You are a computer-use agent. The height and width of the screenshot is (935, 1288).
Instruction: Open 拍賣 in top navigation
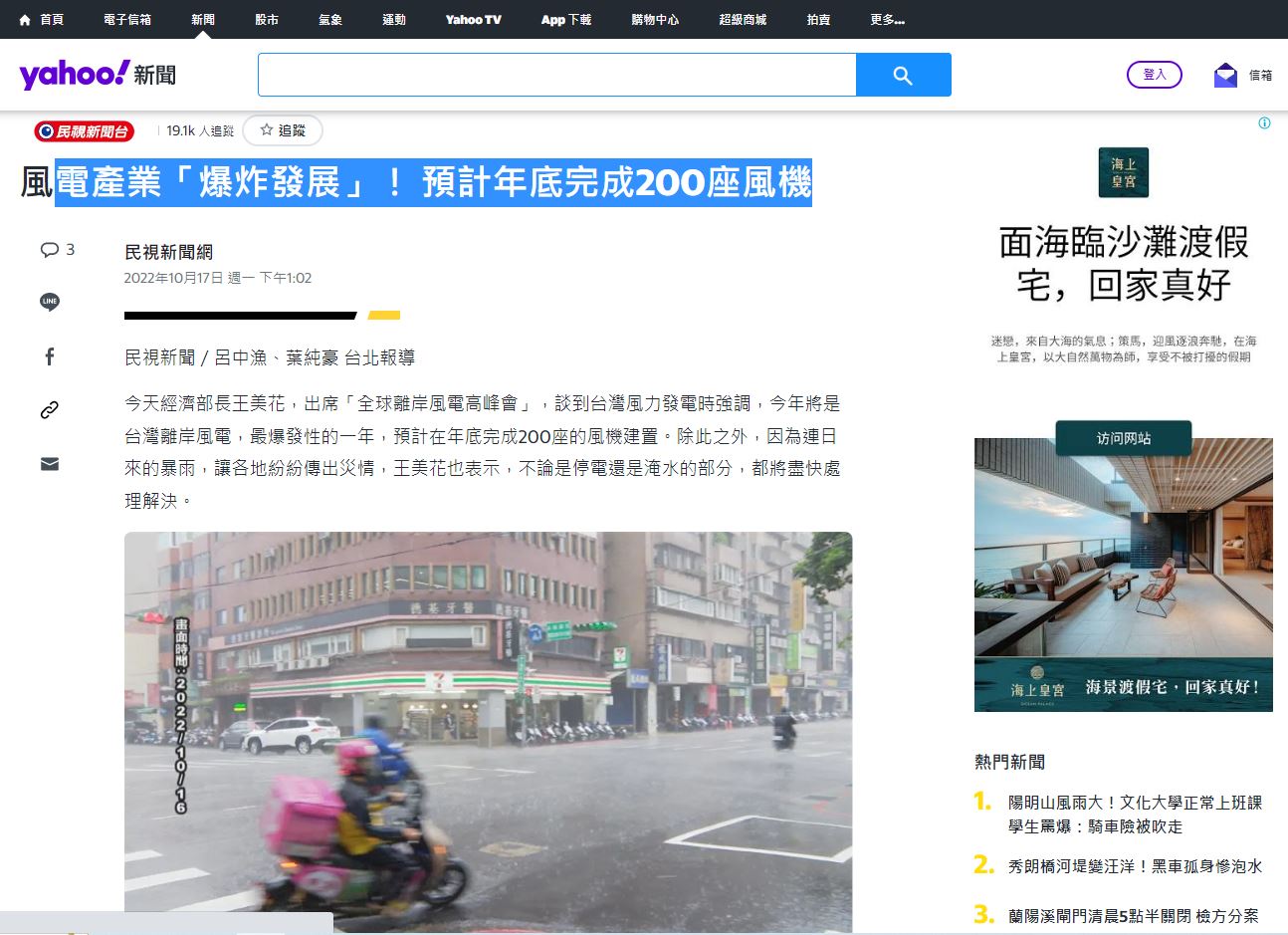(x=818, y=20)
